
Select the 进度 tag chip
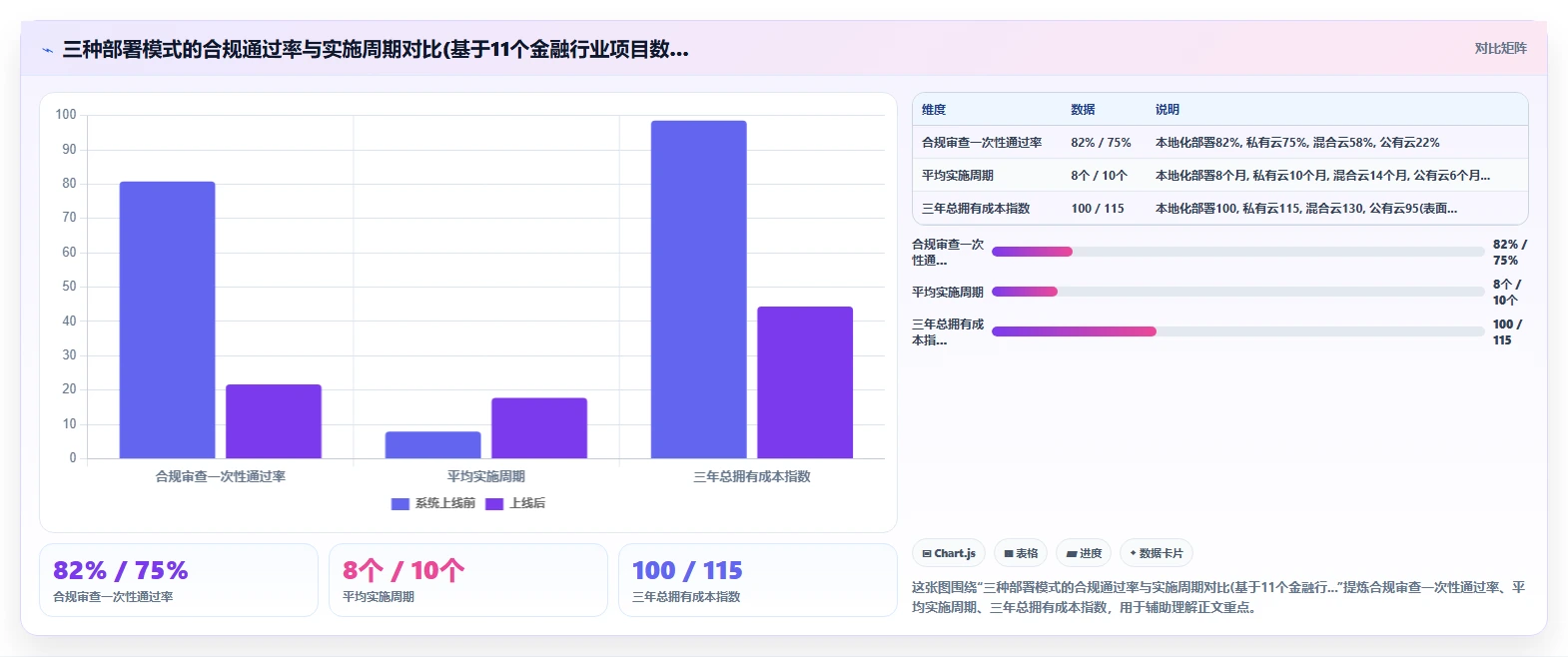point(1084,553)
